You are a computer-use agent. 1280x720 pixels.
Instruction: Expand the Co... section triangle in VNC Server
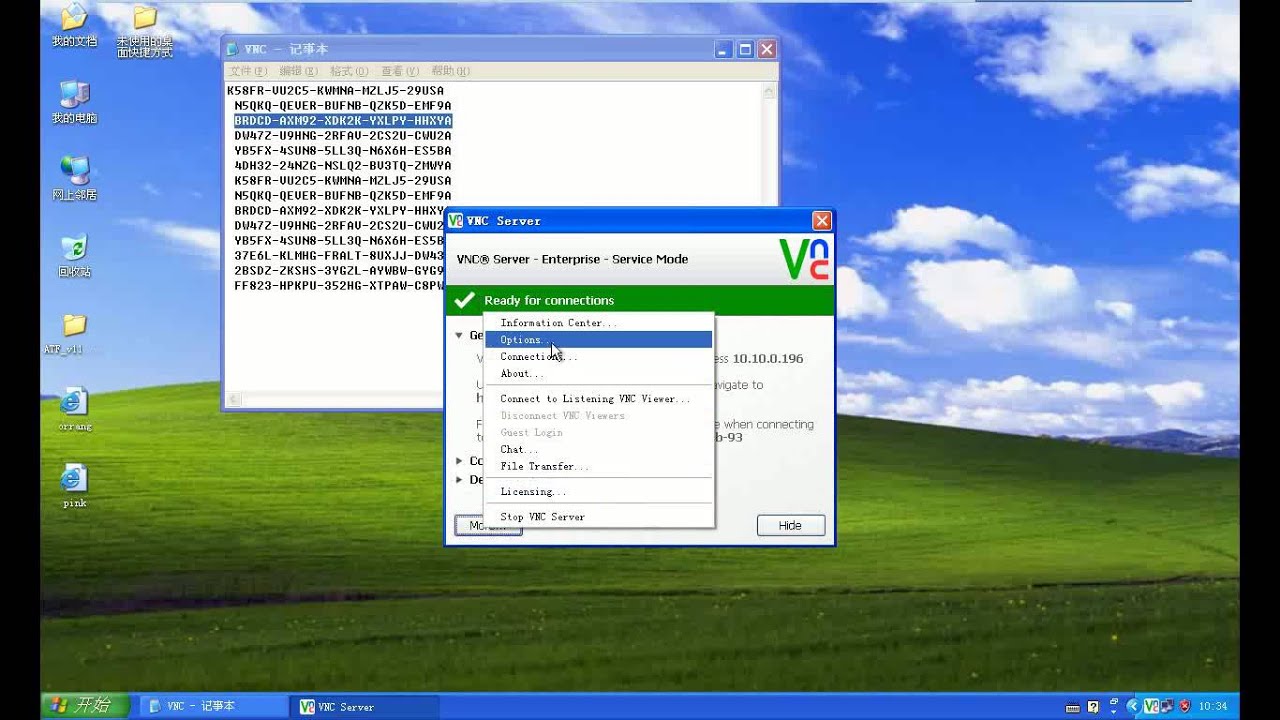click(x=459, y=461)
